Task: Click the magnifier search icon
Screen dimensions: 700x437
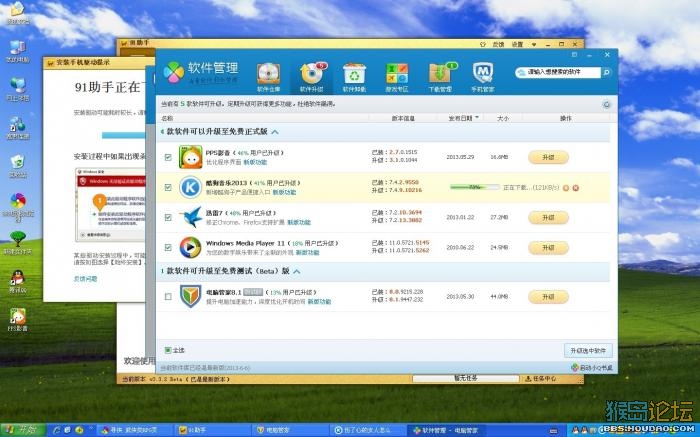Action: 606,72
